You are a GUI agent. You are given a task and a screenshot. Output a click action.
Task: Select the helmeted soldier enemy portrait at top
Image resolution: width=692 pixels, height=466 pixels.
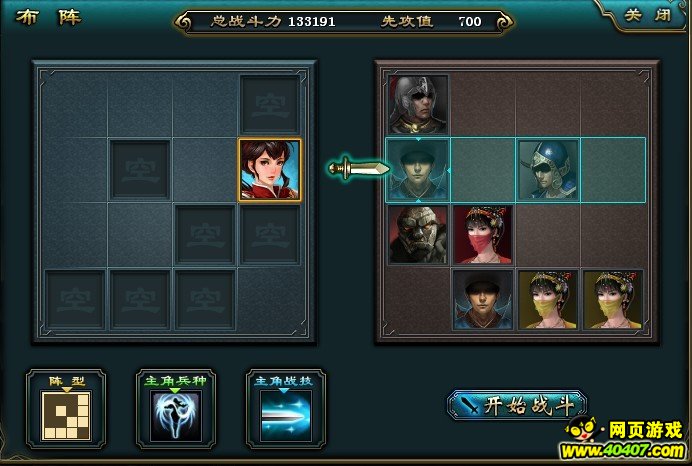coord(418,105)
